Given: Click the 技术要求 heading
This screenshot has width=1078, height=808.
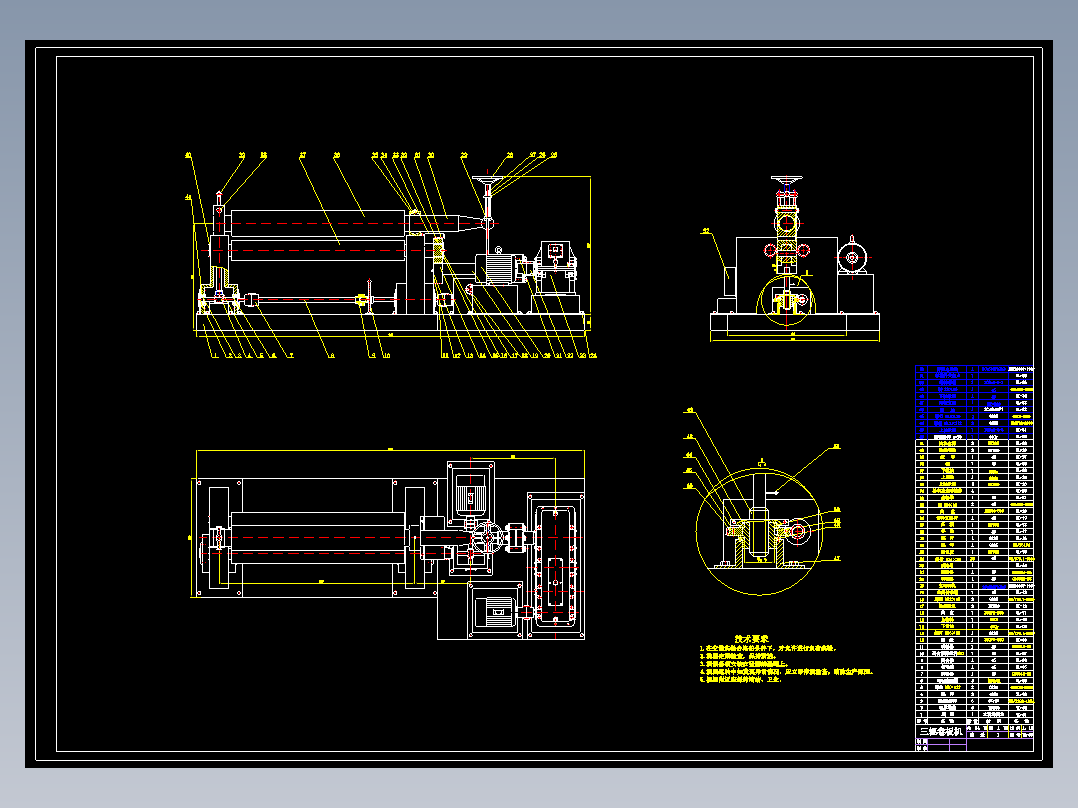Looking at the screenshot, I should (x=751, y=639).
